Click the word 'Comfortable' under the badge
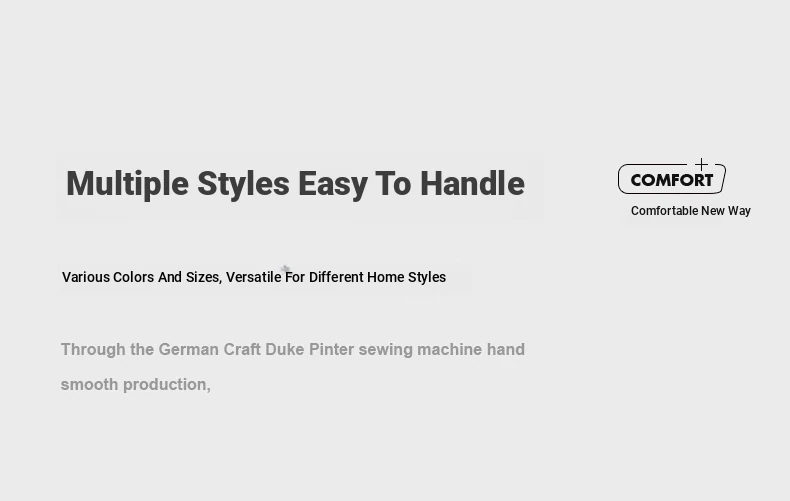This screenshot has height=501, width=790. (664, 211)
